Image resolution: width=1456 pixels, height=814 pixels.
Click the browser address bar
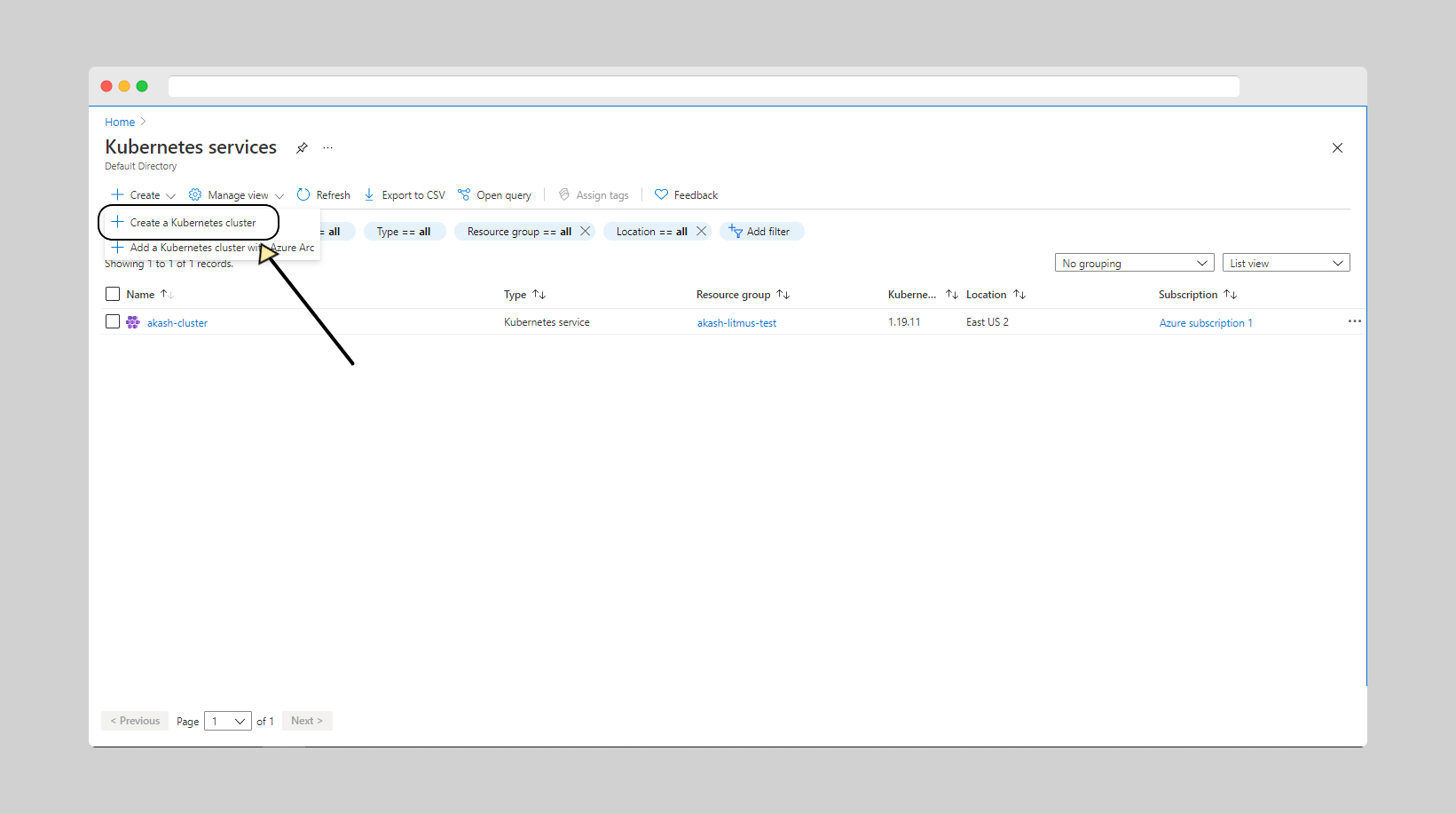coord(704,86)
